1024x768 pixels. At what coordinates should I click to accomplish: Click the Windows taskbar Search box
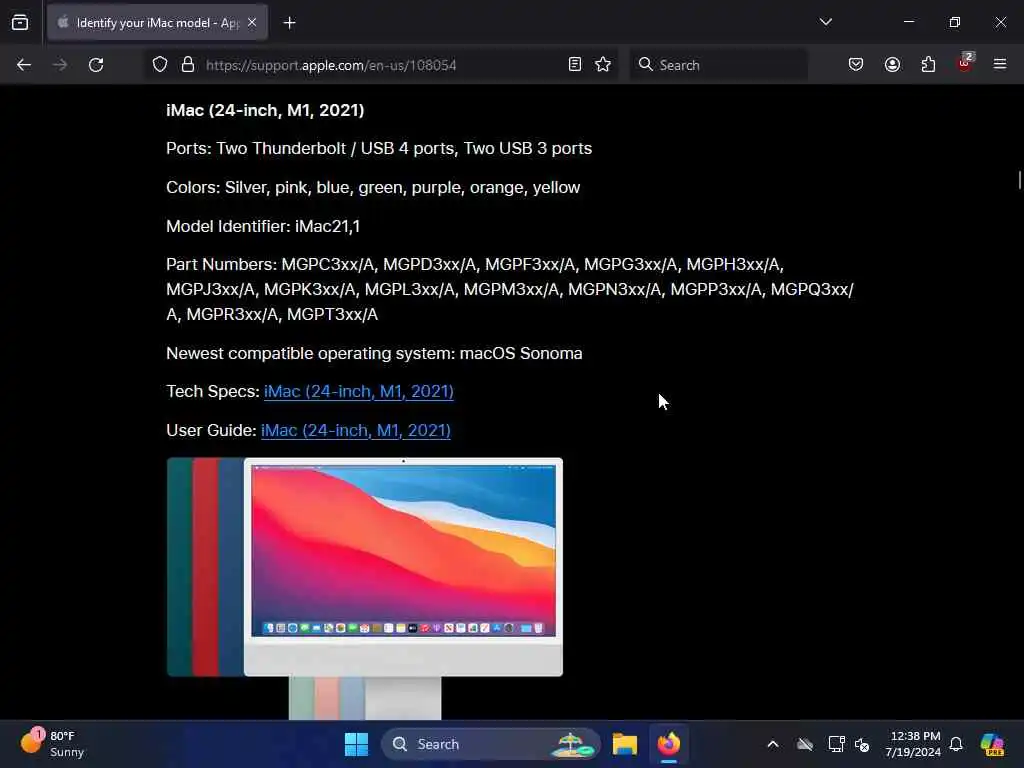pos(490,744)
